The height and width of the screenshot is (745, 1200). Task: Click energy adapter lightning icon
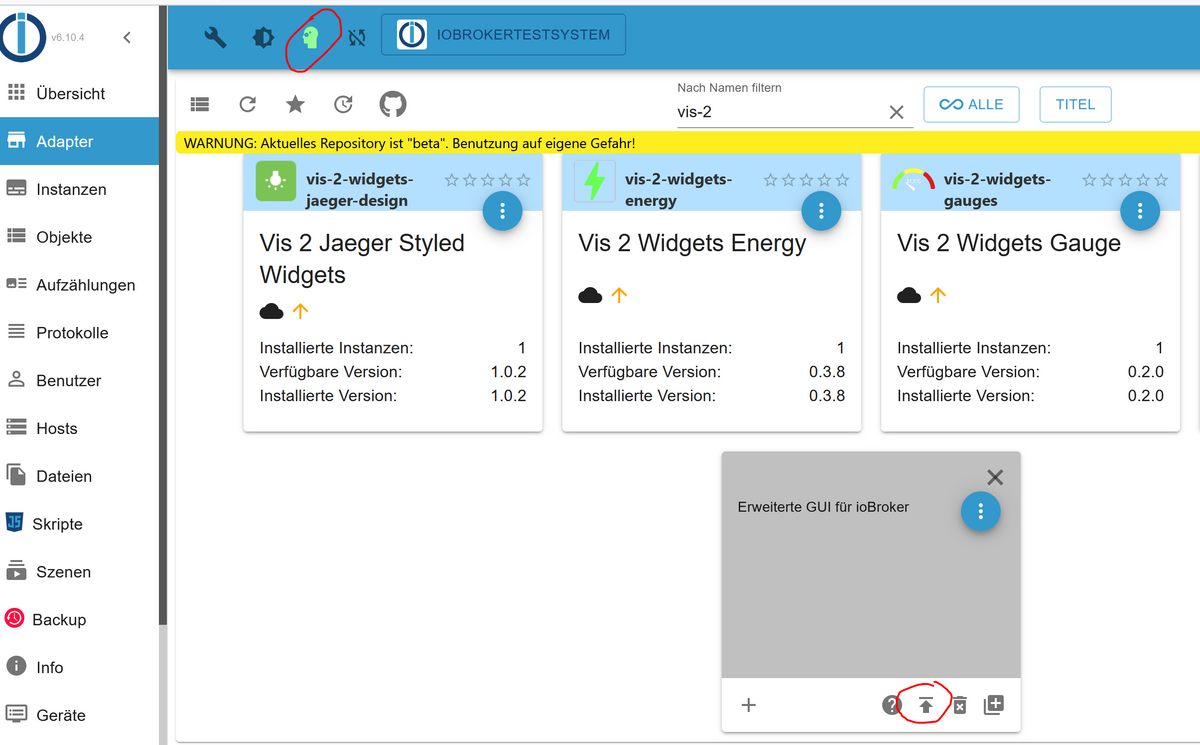click(x=594, y=181)
